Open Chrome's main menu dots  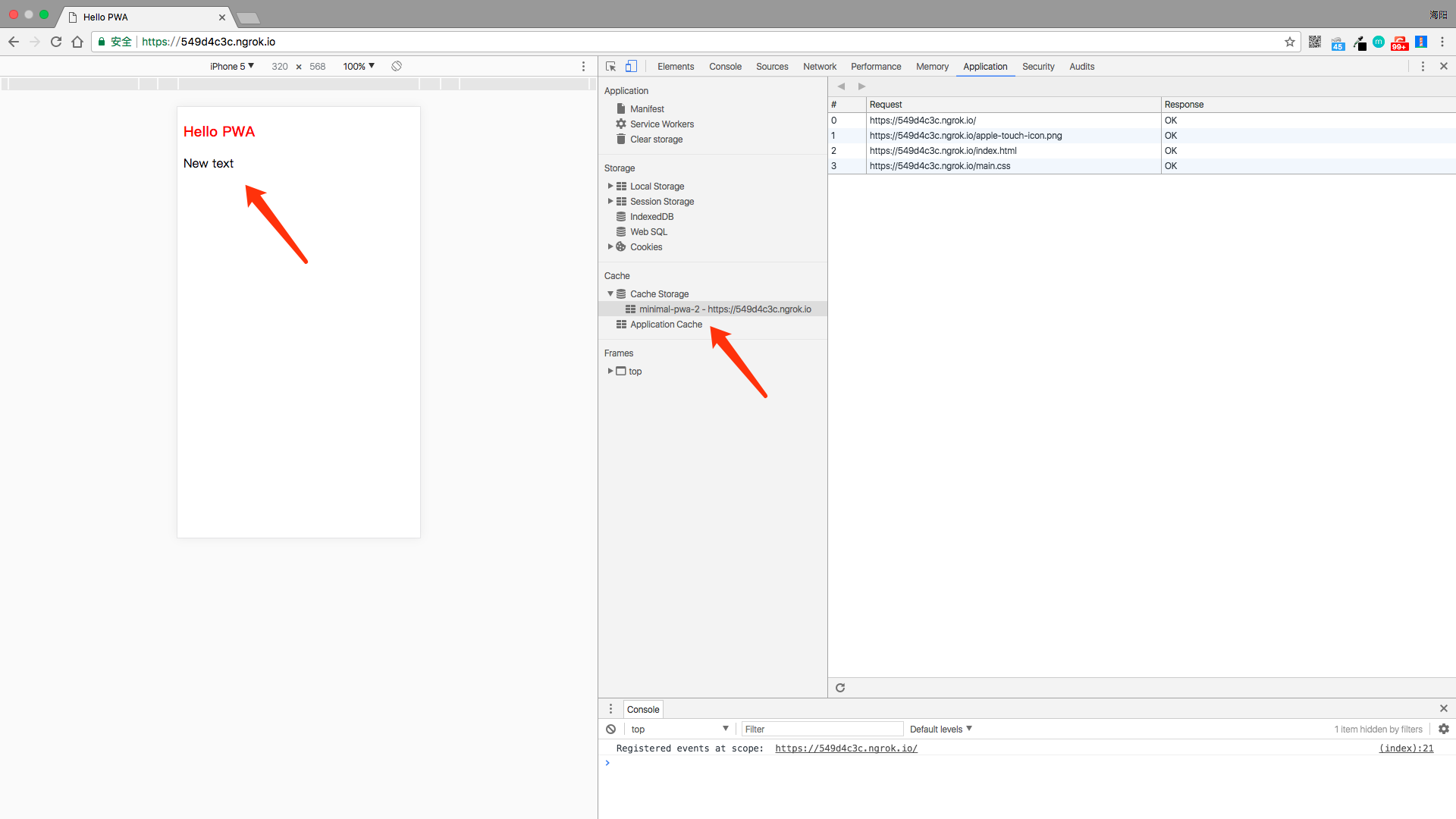point(1442,42)
